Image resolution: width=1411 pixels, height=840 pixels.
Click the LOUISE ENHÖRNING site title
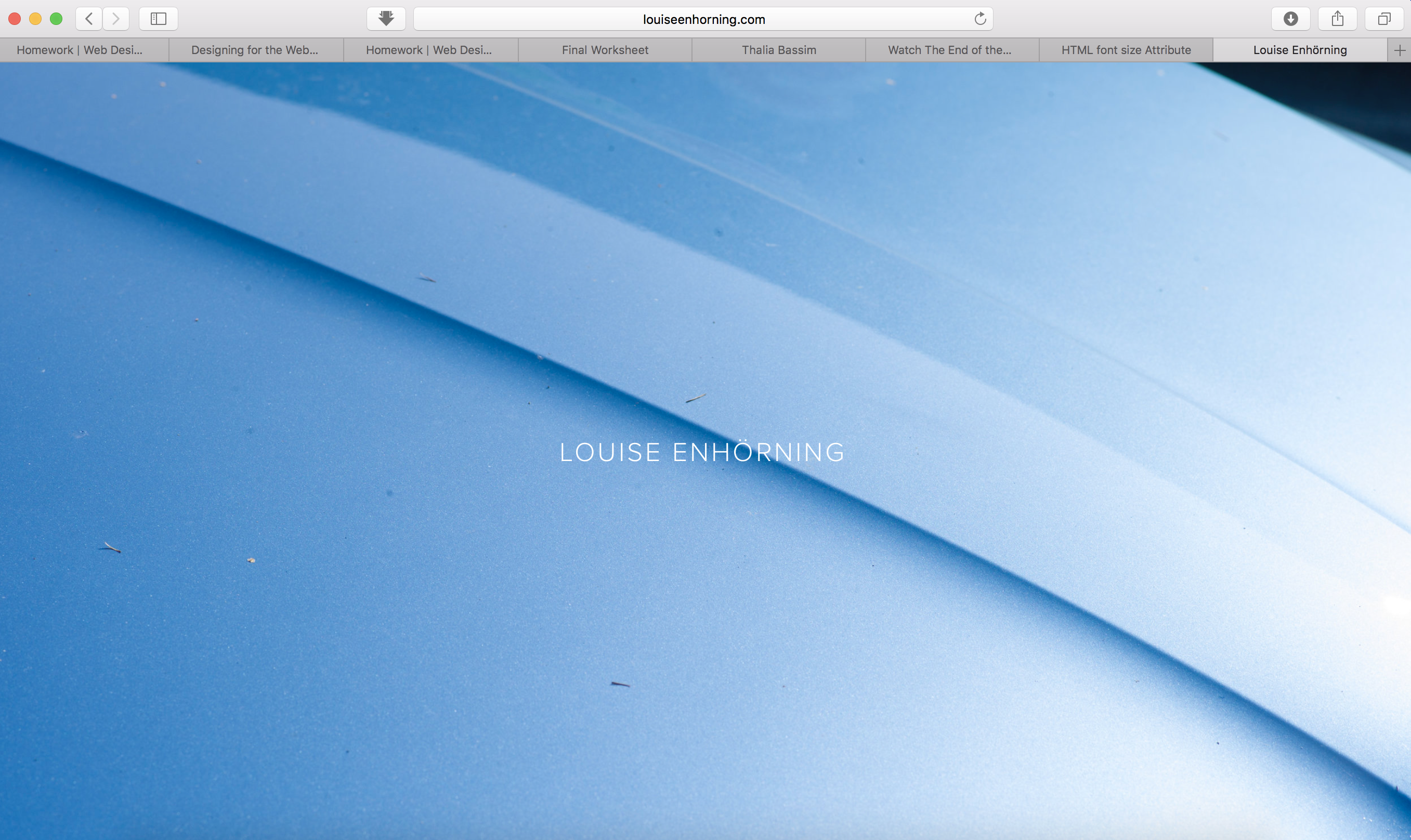pyautogui.click(x=702, y=452)
